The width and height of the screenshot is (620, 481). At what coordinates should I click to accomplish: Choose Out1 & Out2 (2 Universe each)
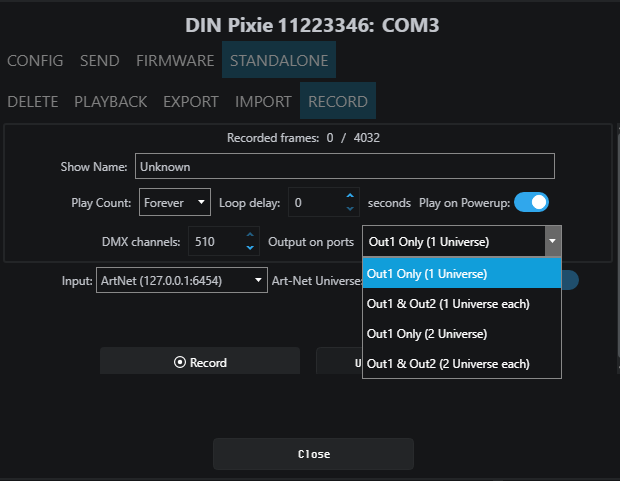[462, 364]
